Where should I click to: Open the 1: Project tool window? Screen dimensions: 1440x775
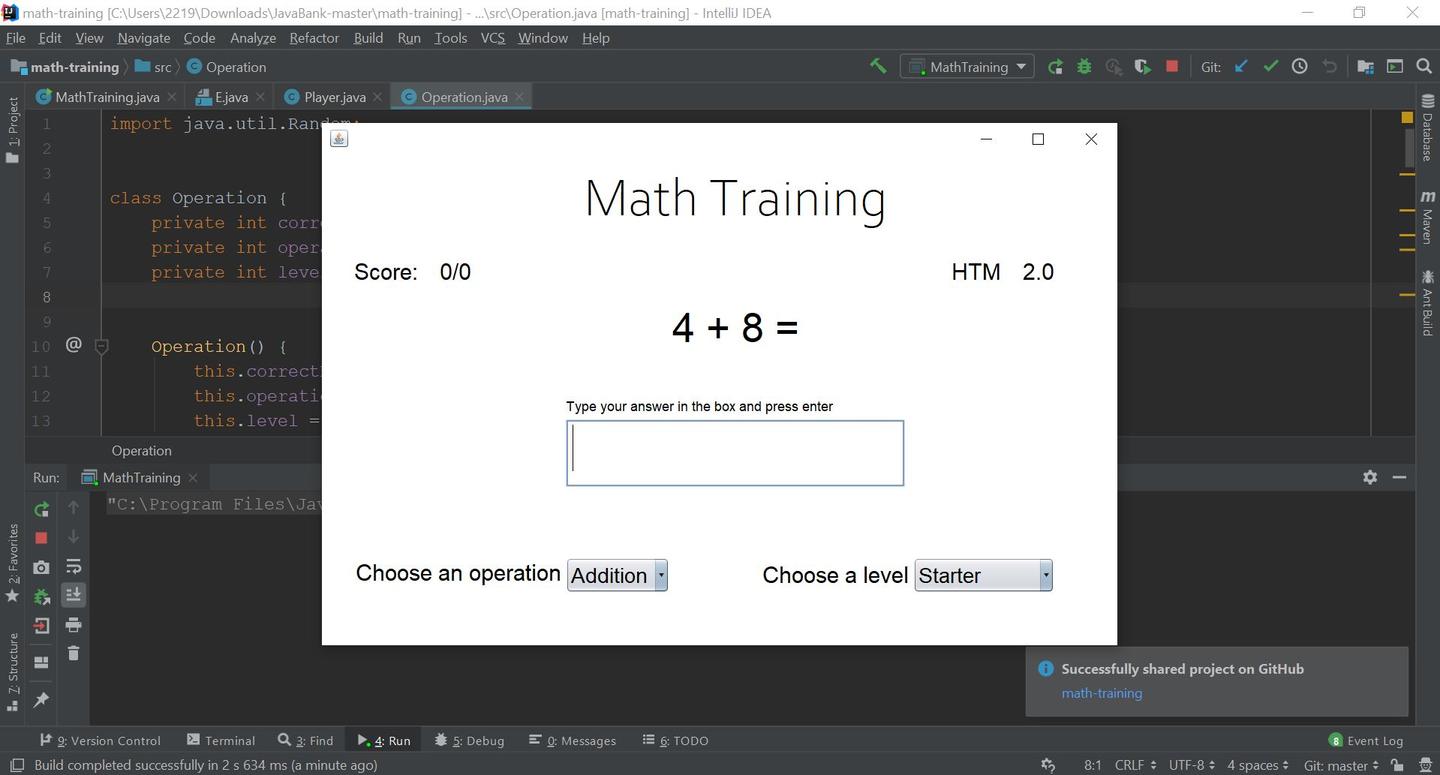point(12,130)
